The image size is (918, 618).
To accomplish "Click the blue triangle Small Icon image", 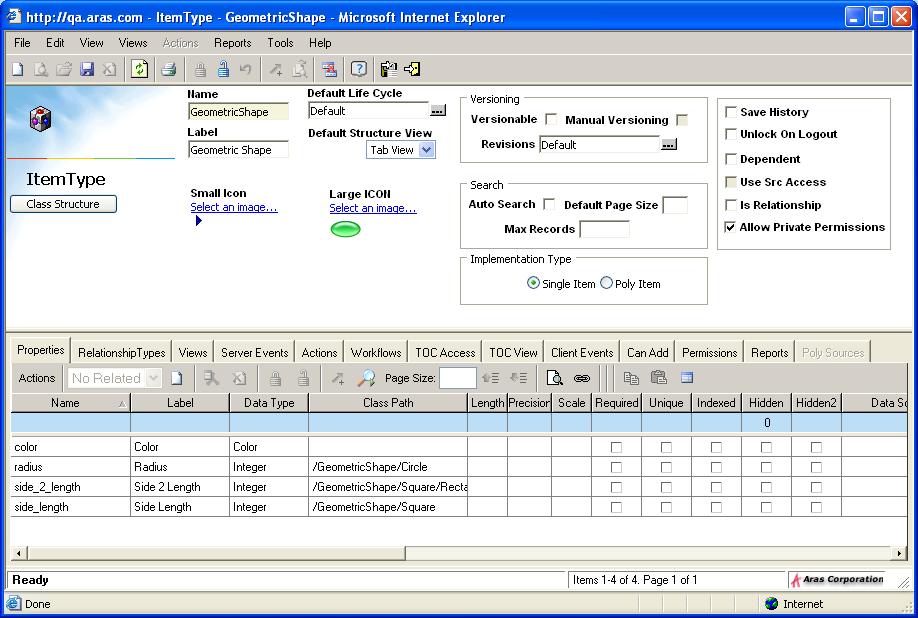I will (x=199, y=221).
